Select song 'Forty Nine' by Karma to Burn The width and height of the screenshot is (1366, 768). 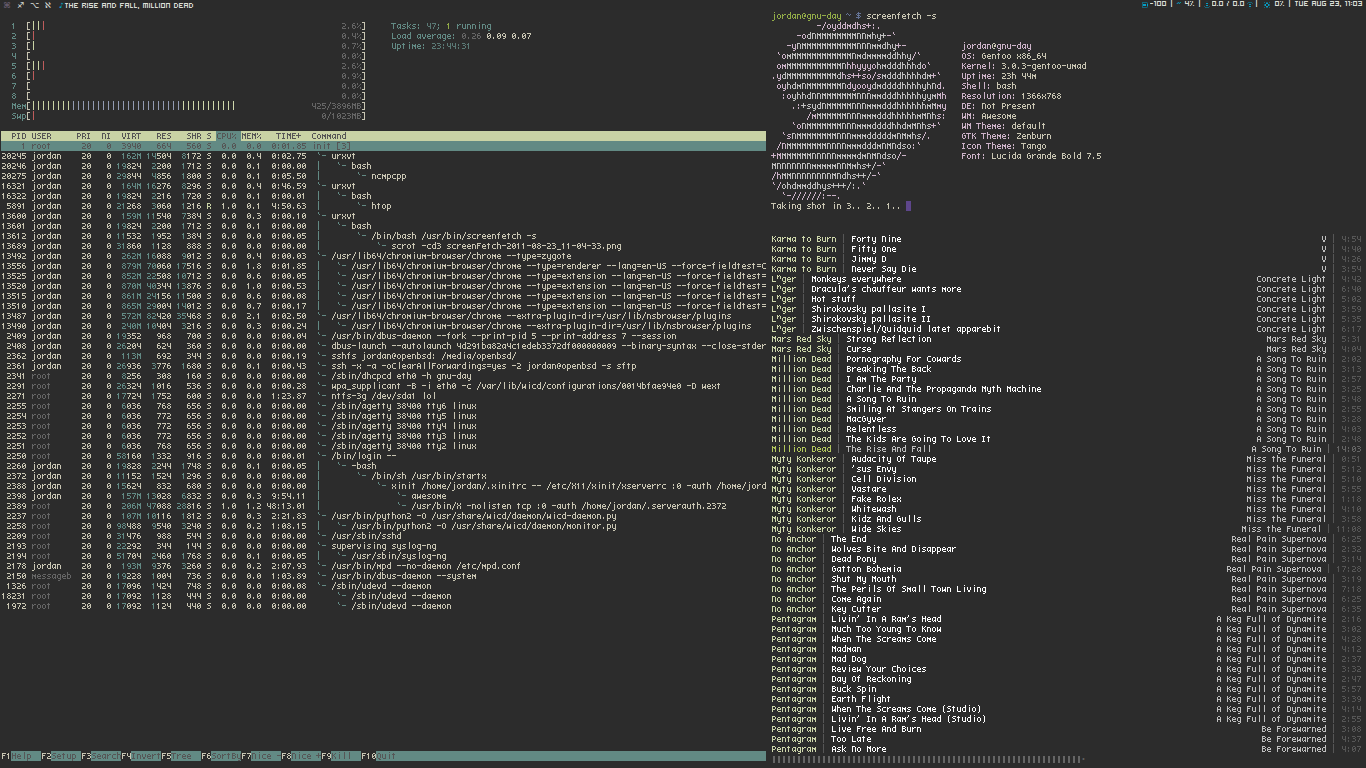point(1067,239)
